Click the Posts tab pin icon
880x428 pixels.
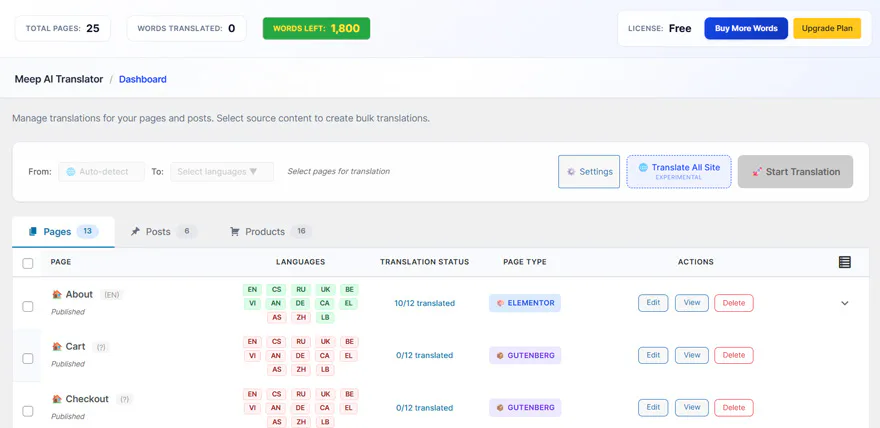(135, 232)
